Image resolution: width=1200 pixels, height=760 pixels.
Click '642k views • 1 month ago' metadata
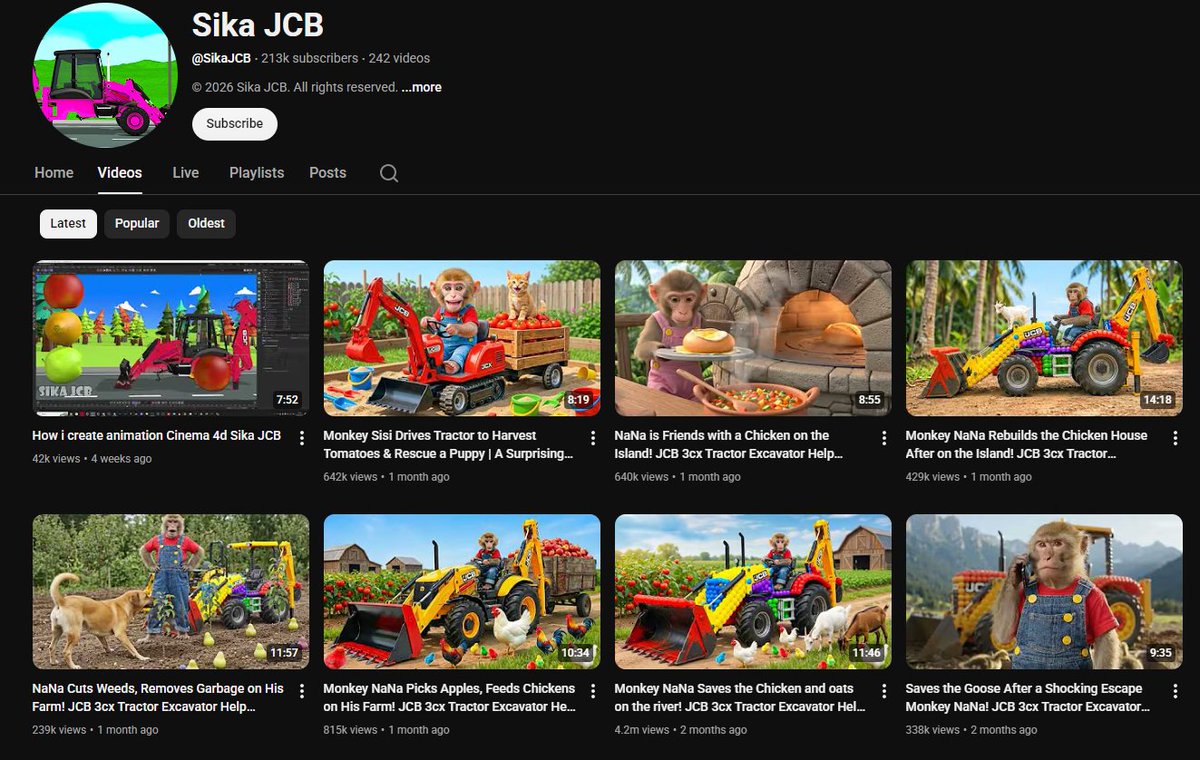pos(387,477)
